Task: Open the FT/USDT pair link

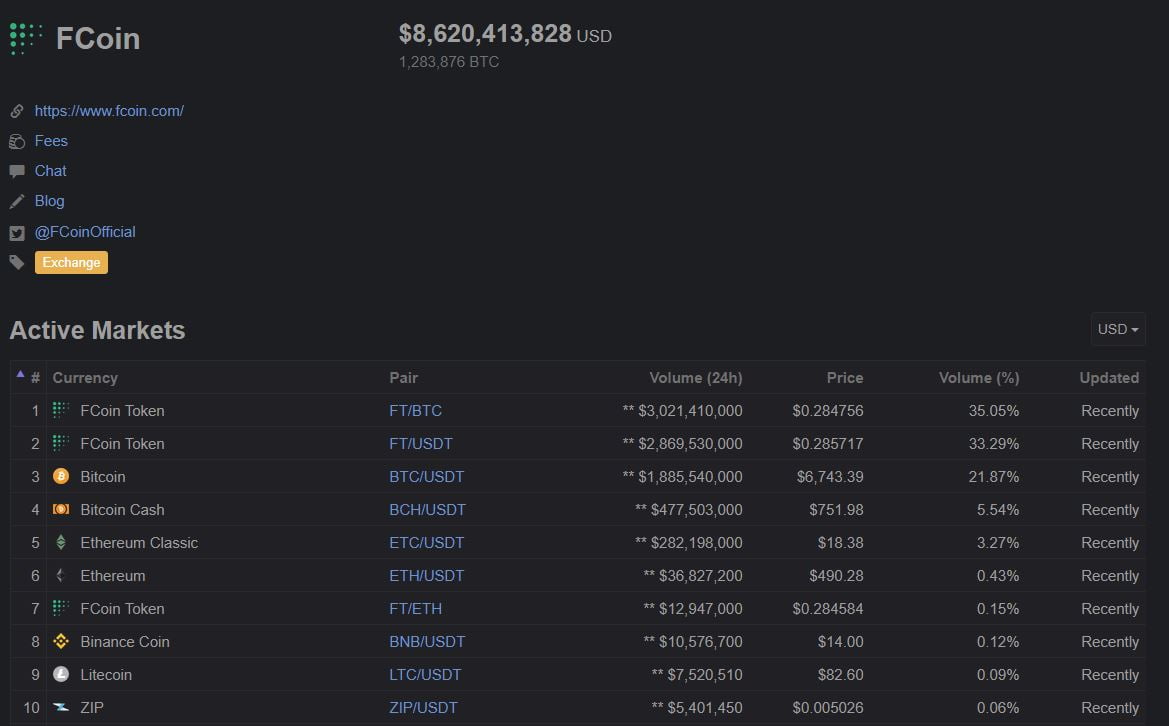Action: (420, 444)
